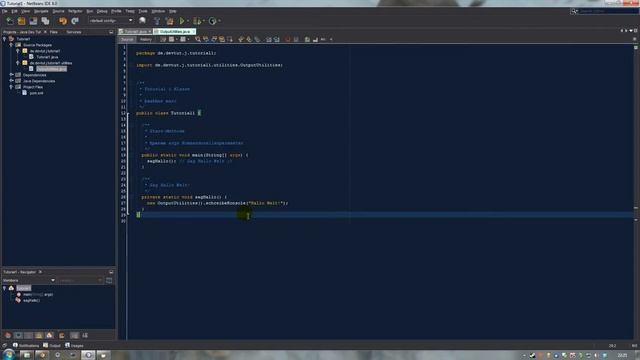
Task: Click the Save All toolbar icon
Action: pyautogui.click(x=45, y=21)
